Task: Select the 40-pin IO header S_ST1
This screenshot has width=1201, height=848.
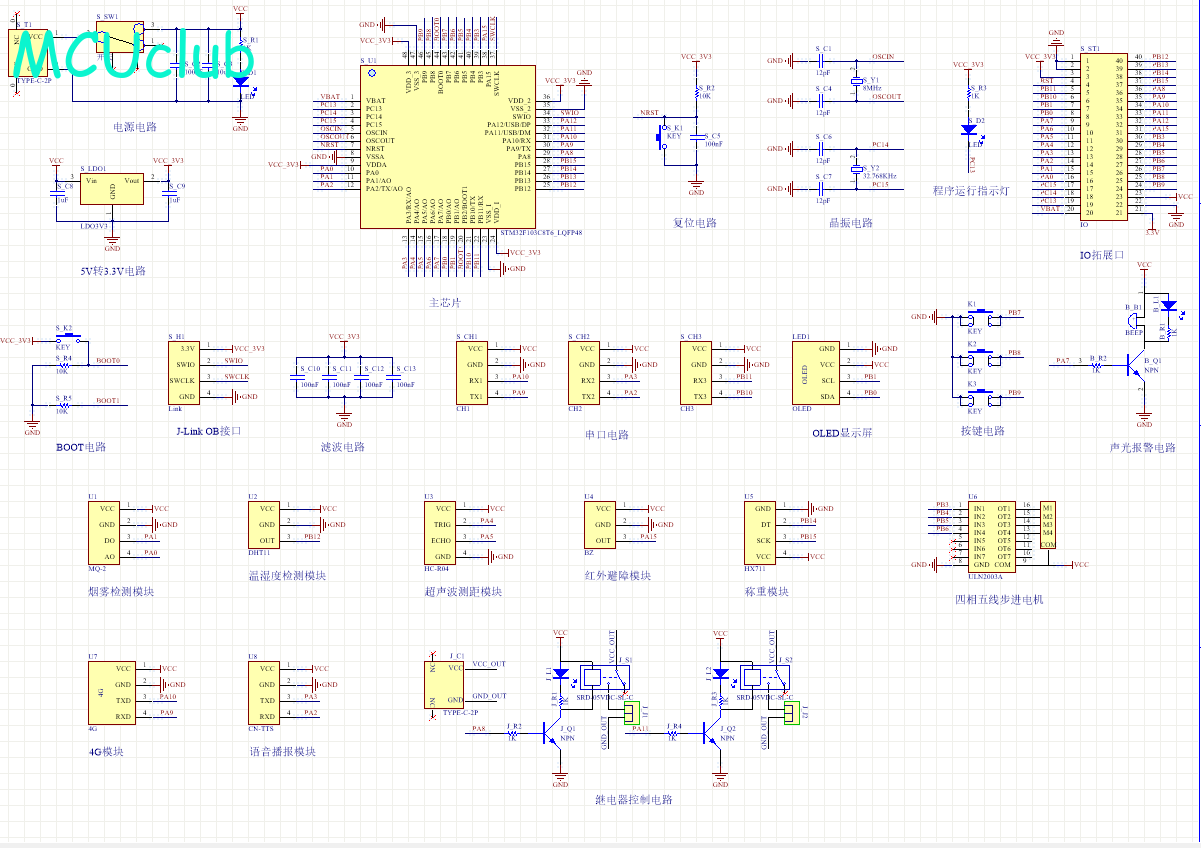Action: click(x=1103, y=136)
